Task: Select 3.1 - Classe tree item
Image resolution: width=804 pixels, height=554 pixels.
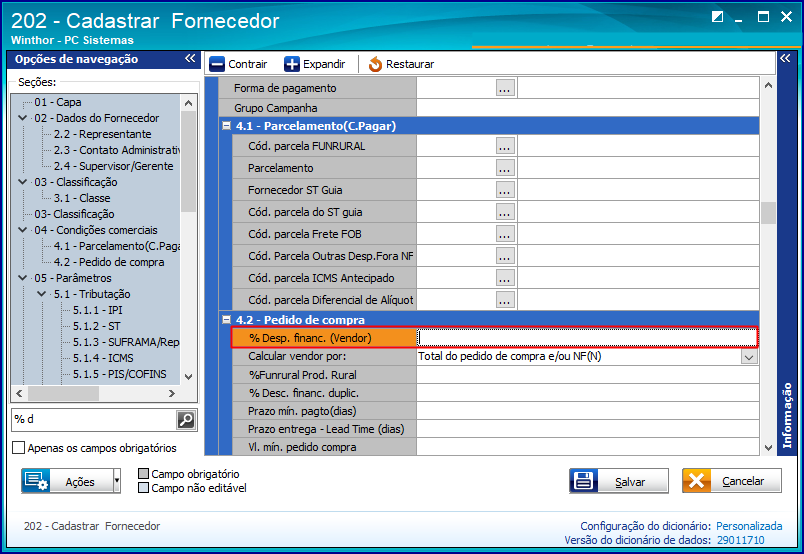Action: [82, 197]
